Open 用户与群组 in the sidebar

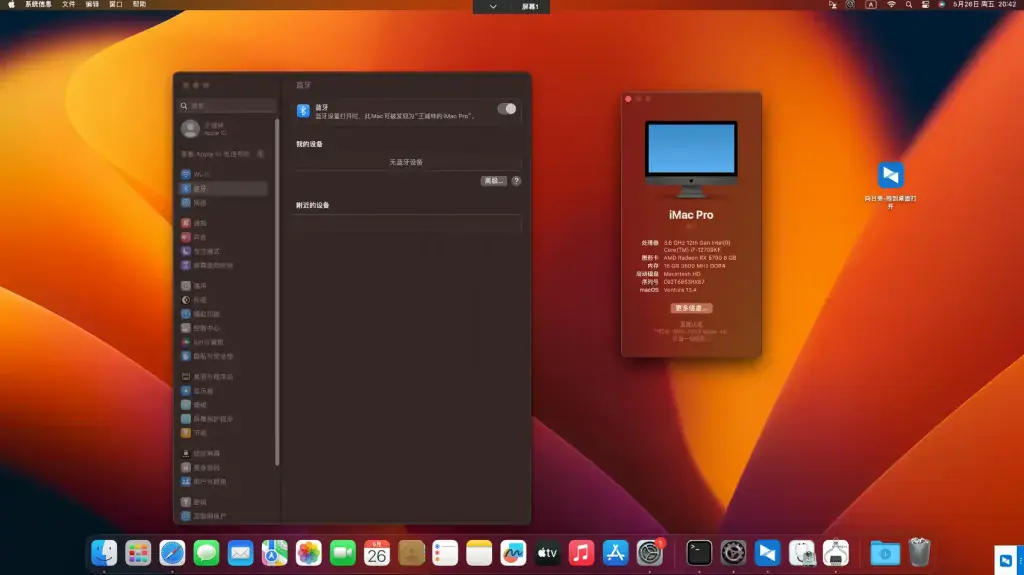[x=223, y=482]
